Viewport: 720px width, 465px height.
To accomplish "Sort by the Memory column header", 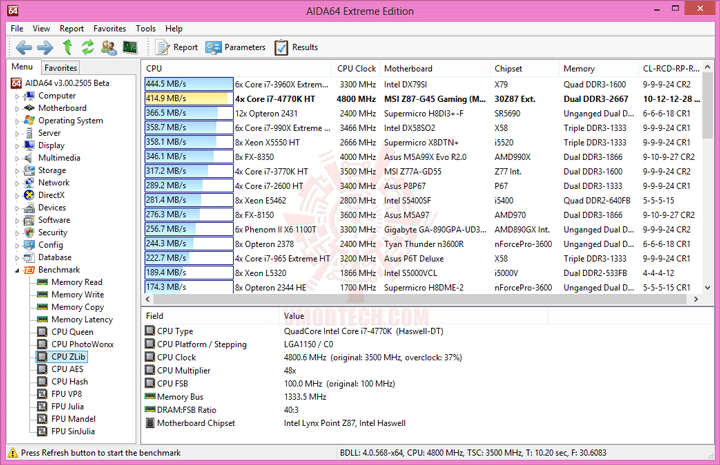I will [x=599, y=68].
